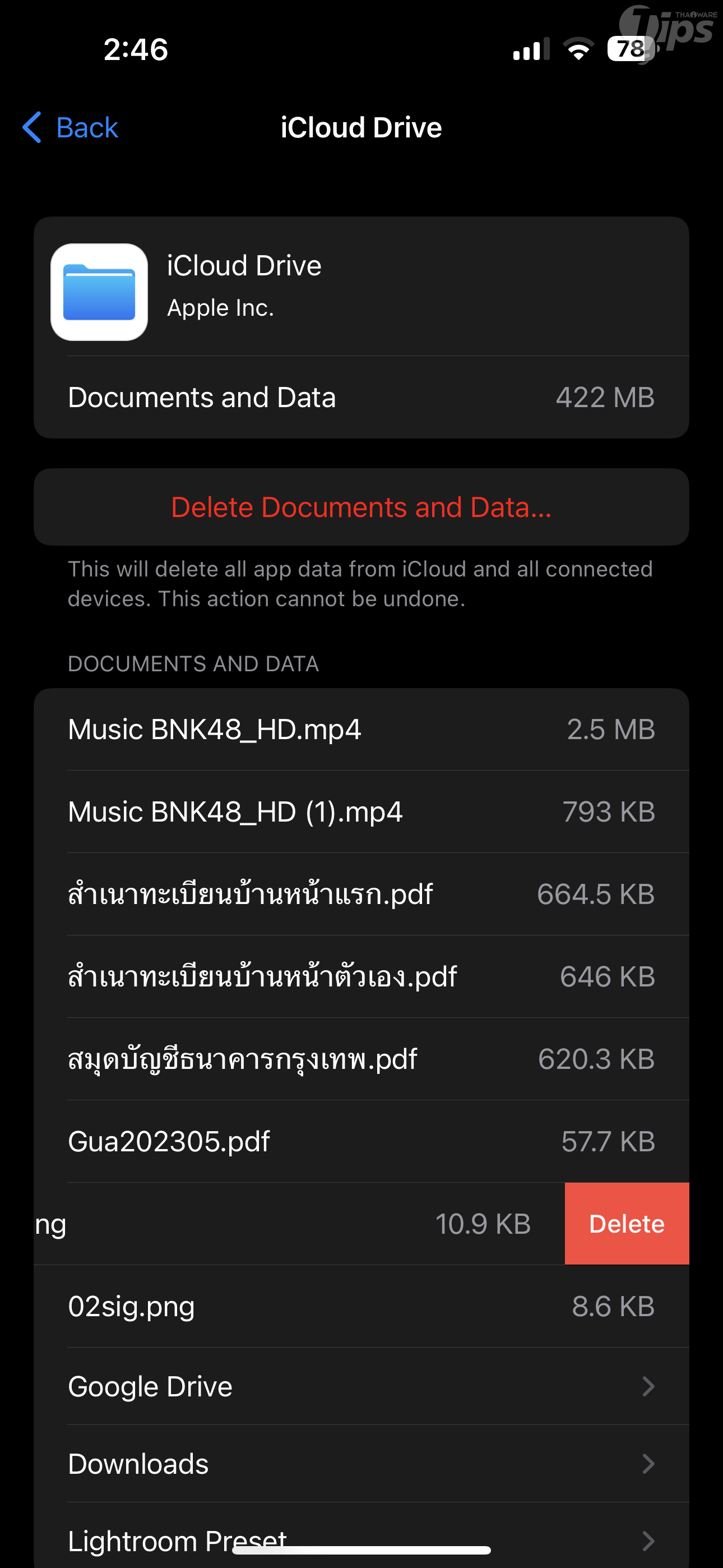Tap the 664.5 KB PDF file row
Screen dimensions: 723x1568
point(361,894)
